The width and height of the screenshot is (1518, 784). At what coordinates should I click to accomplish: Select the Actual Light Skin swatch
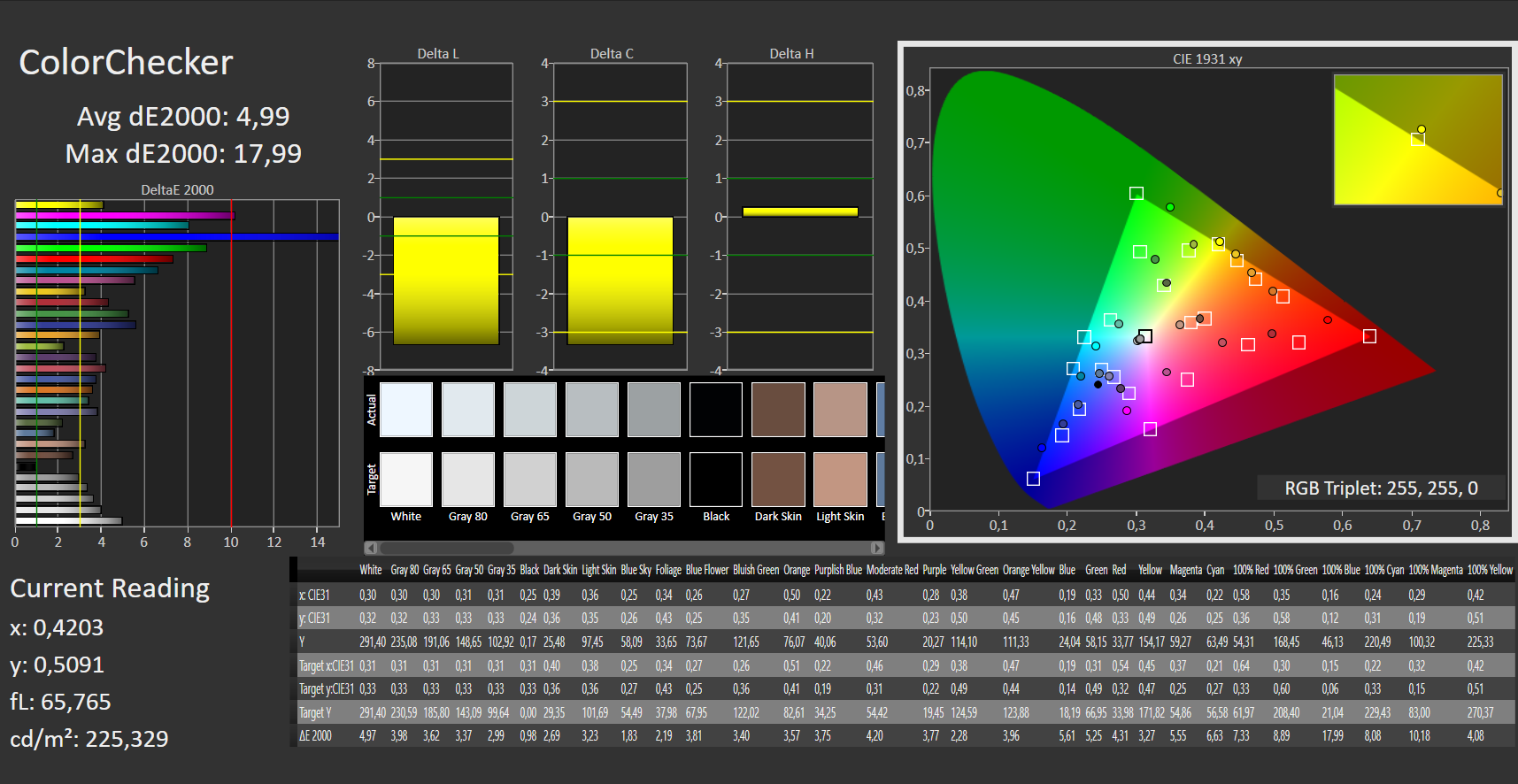coord(840,410)
